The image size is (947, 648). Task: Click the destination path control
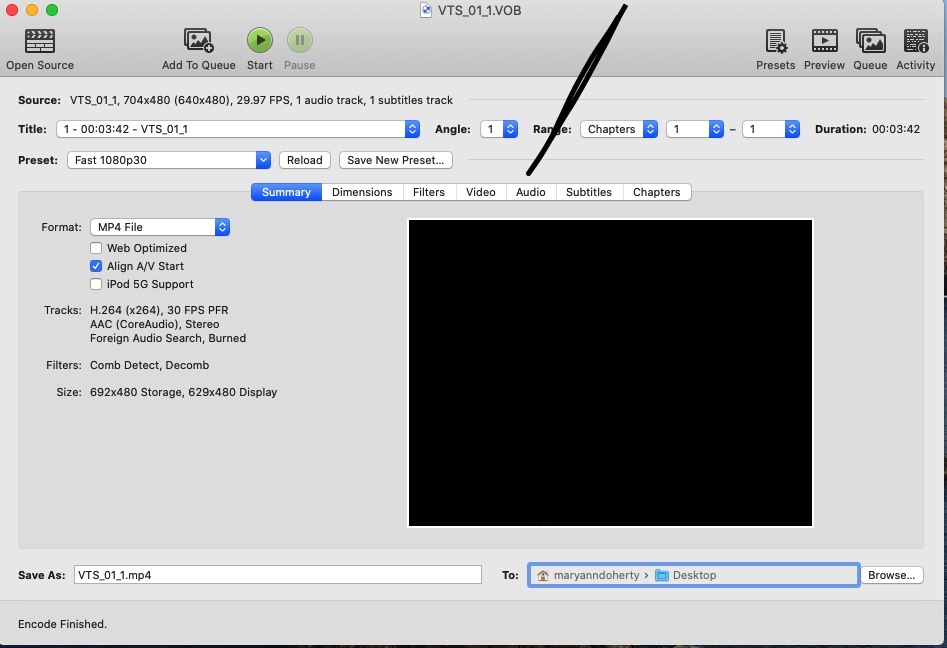click(x=693, y=575)
